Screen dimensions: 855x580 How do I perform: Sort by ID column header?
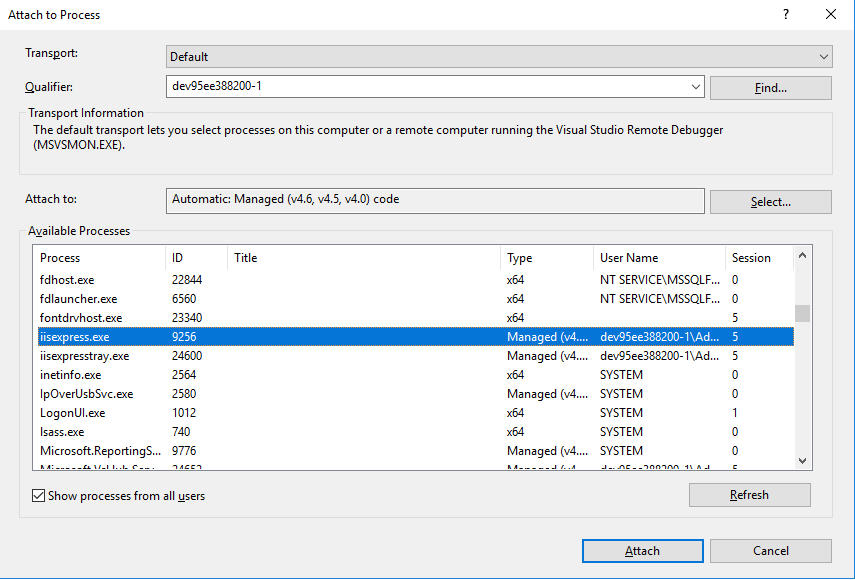coord(196,258)
